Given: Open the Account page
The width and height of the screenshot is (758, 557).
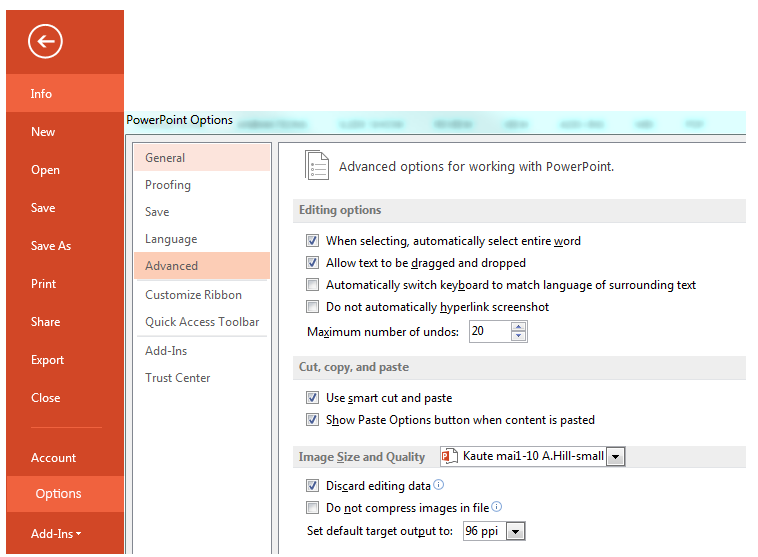Looking at the screenshot, I should [65, 457].
